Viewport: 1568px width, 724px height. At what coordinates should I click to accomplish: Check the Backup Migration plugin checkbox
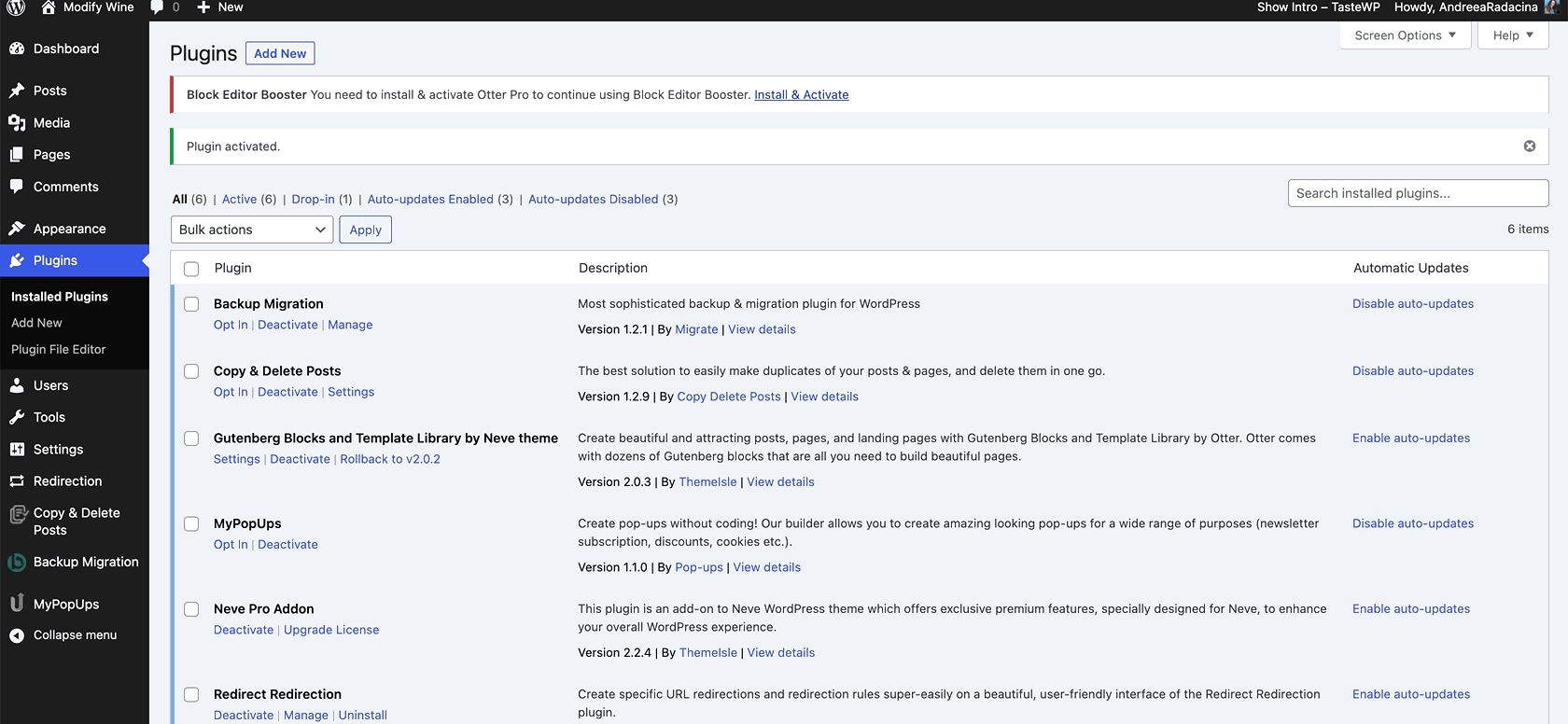pos(191,304)
